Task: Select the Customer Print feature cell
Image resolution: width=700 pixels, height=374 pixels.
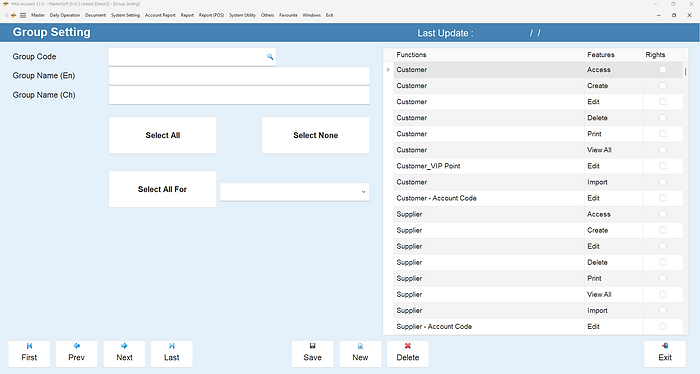Action: pyautogui.click(x=613, y=134)
